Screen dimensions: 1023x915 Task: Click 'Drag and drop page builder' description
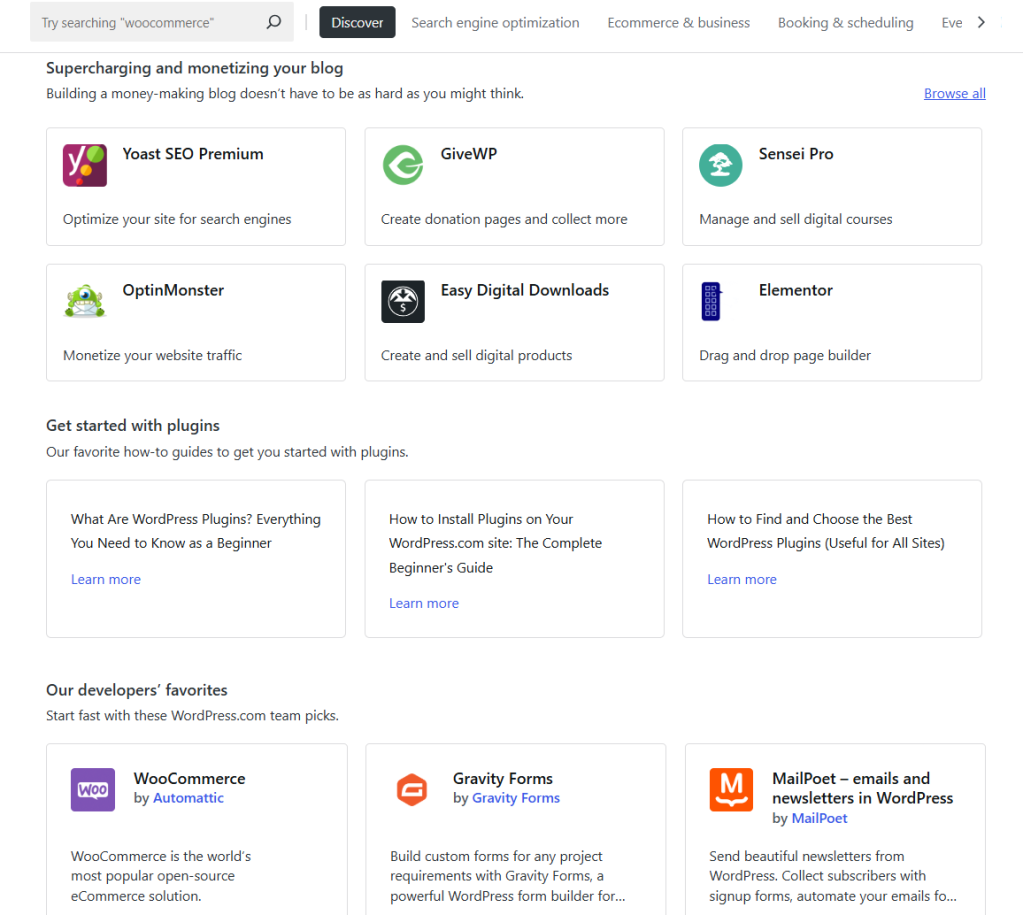pos(785,356)
